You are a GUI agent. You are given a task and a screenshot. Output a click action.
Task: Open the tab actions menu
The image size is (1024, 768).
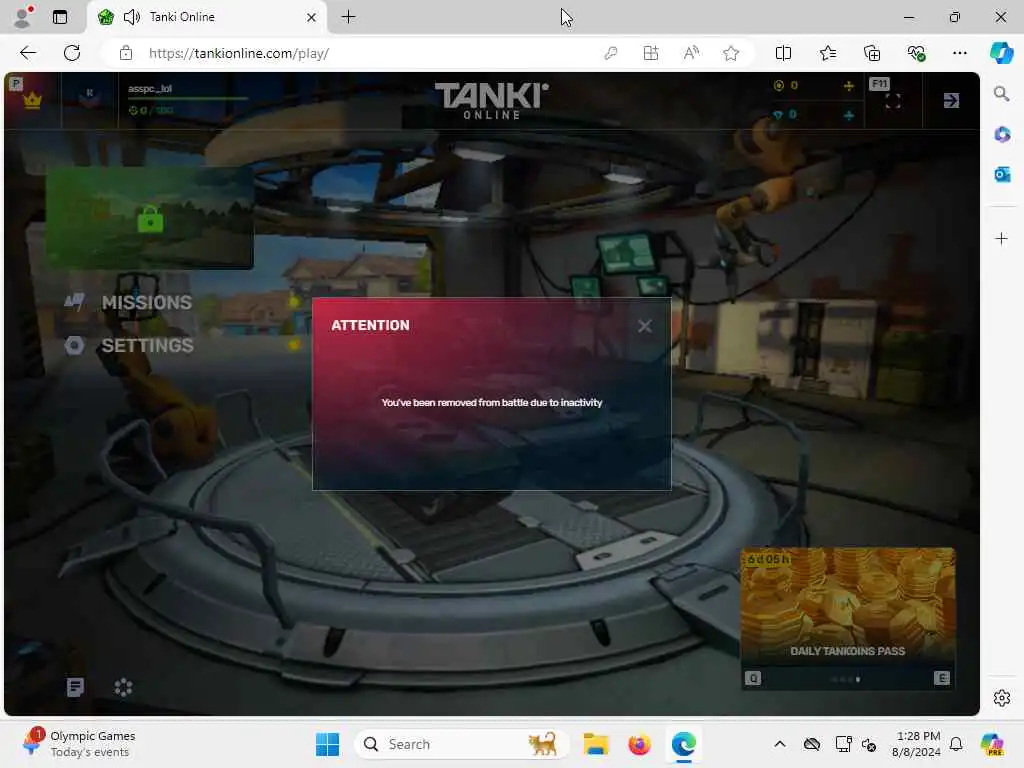(x=59, y=17)
